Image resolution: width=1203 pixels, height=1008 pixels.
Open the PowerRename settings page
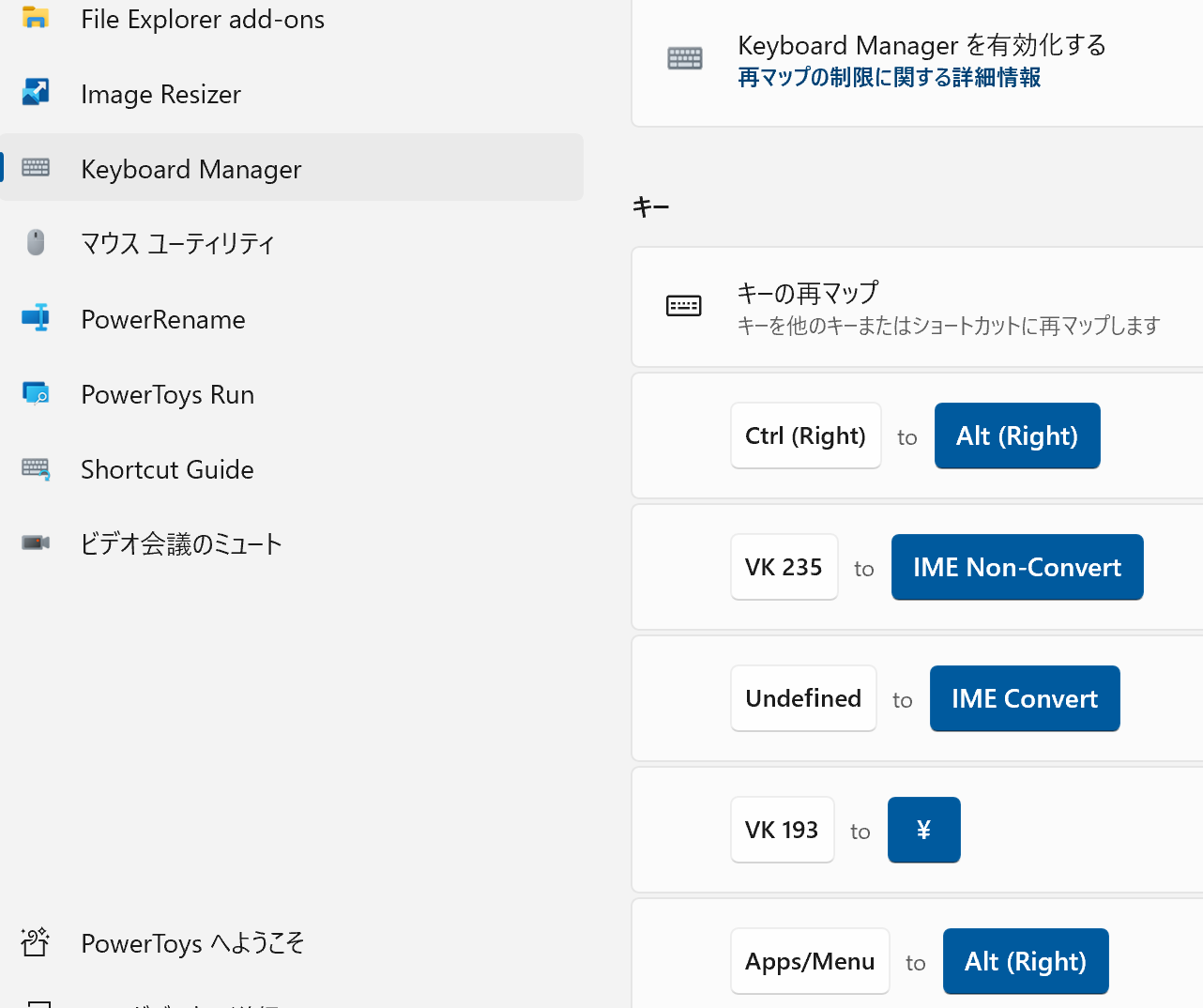point(163,319)
